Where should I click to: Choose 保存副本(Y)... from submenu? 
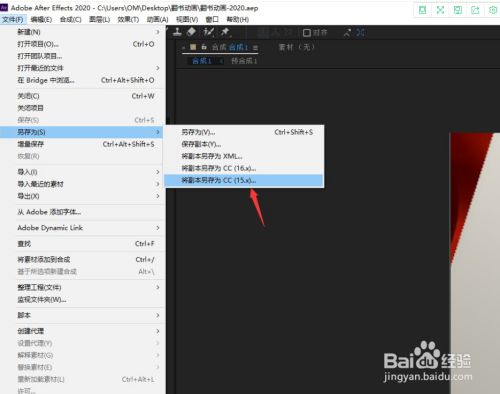point(244,144)
